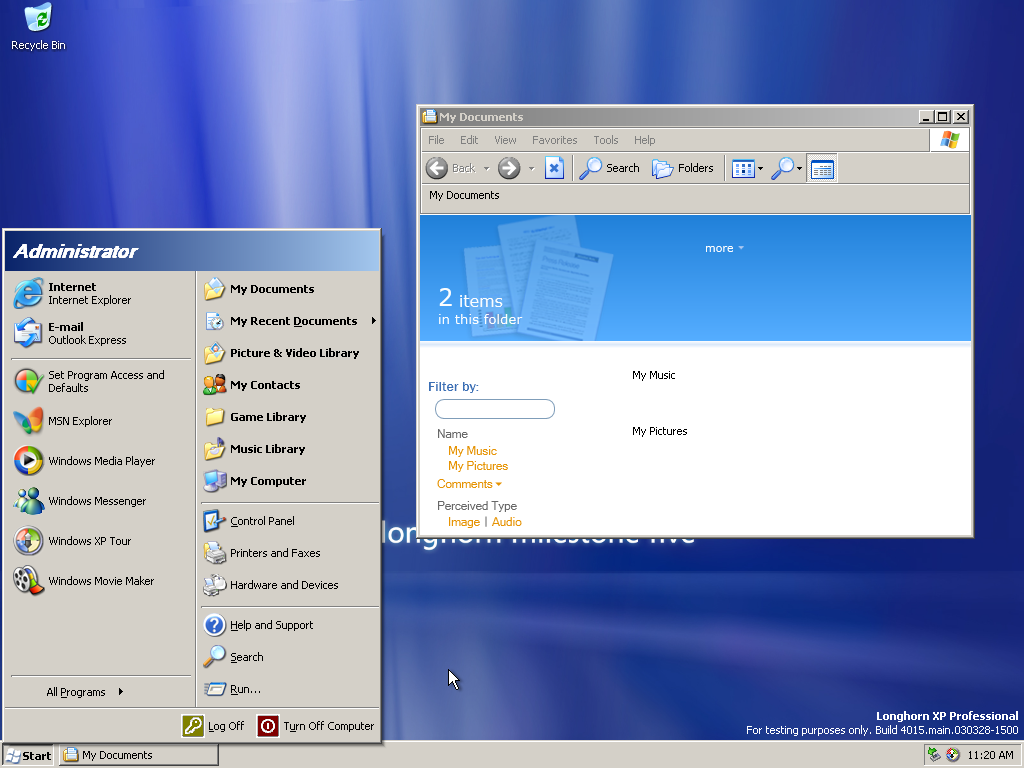Click the Start button on taskbar
This screenshot has height=768, width=1024.
click(x=28, y=755)
